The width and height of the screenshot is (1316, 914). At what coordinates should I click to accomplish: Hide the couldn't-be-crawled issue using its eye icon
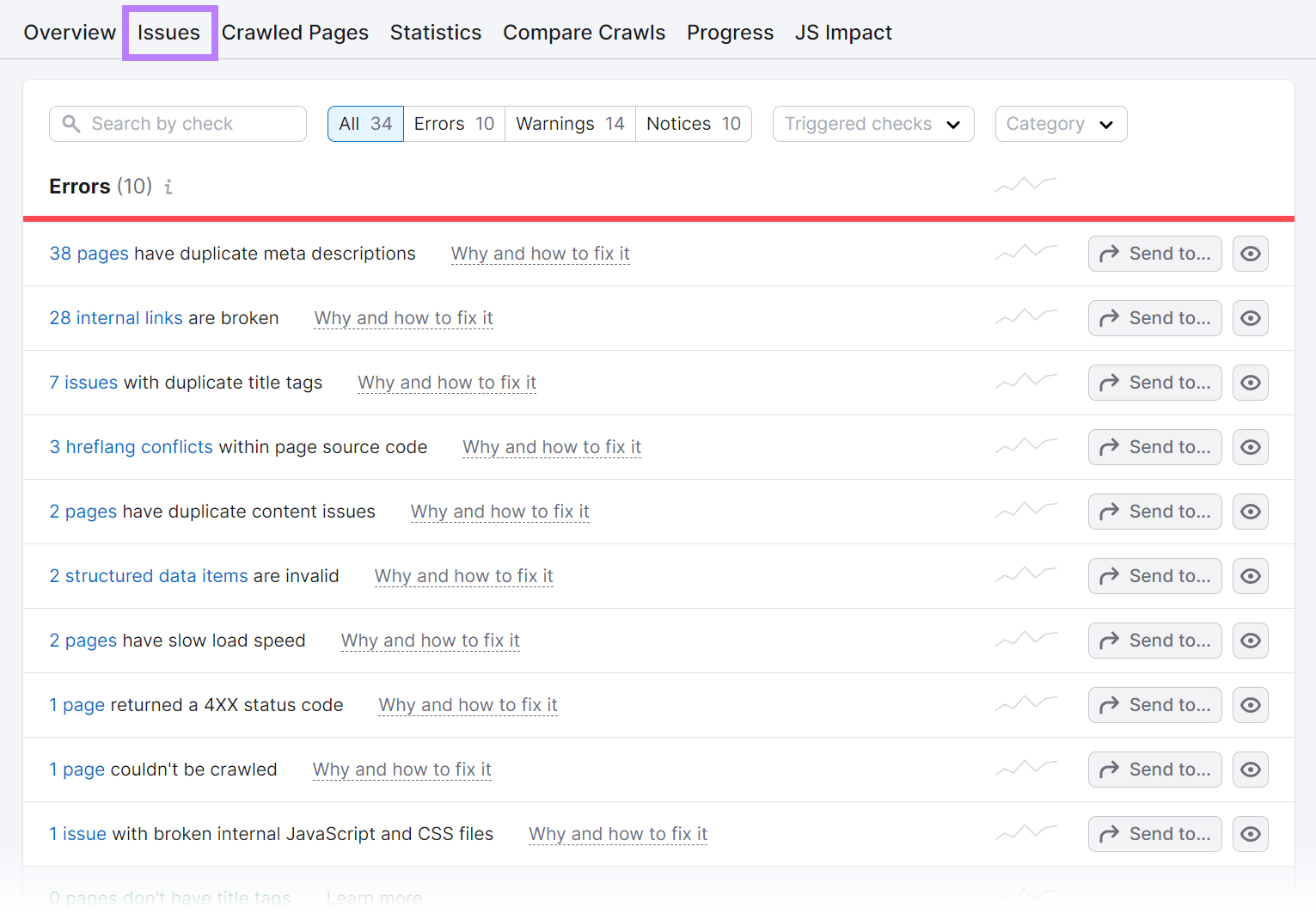pos(1250,769)
